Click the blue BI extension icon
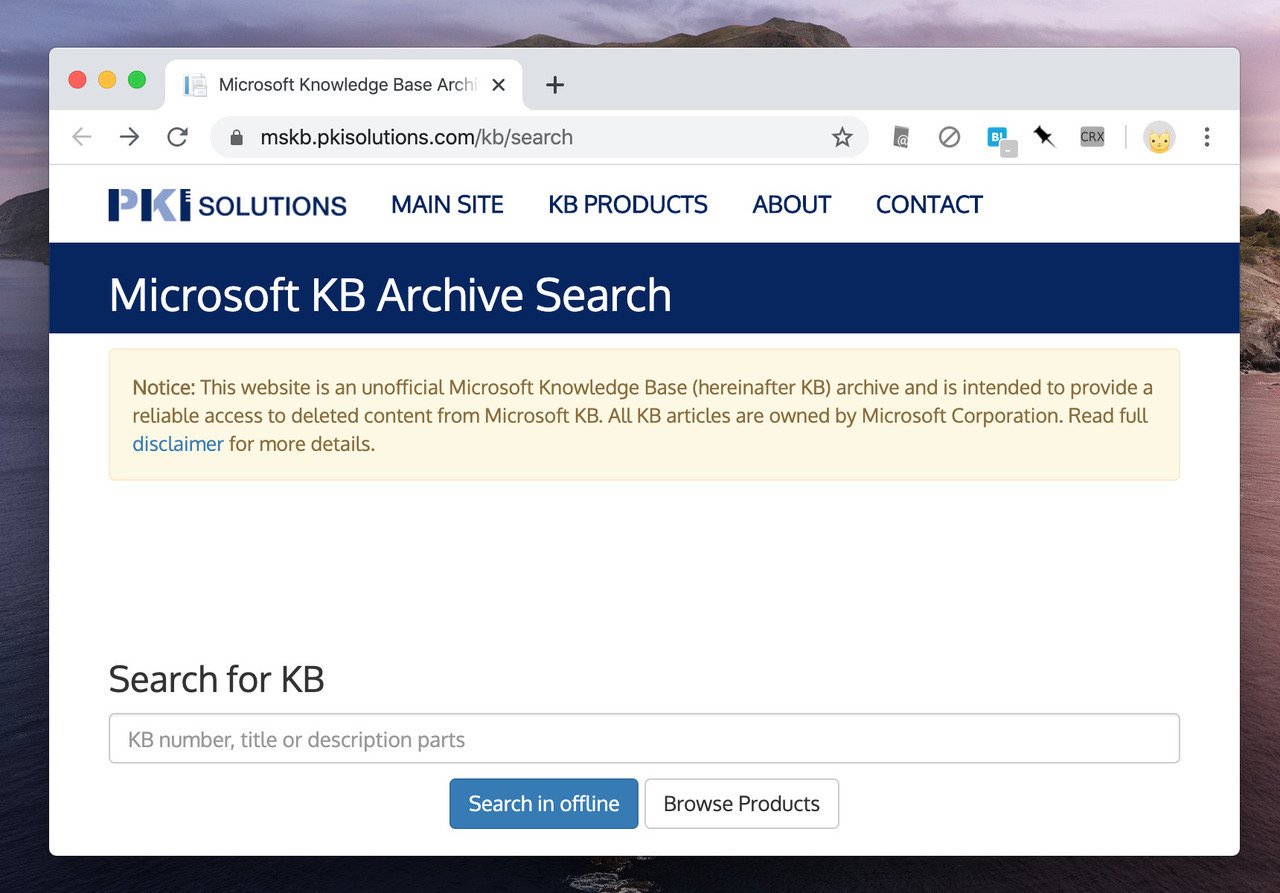Viewport: 1280px width, 893px height. tap(998, 138)
